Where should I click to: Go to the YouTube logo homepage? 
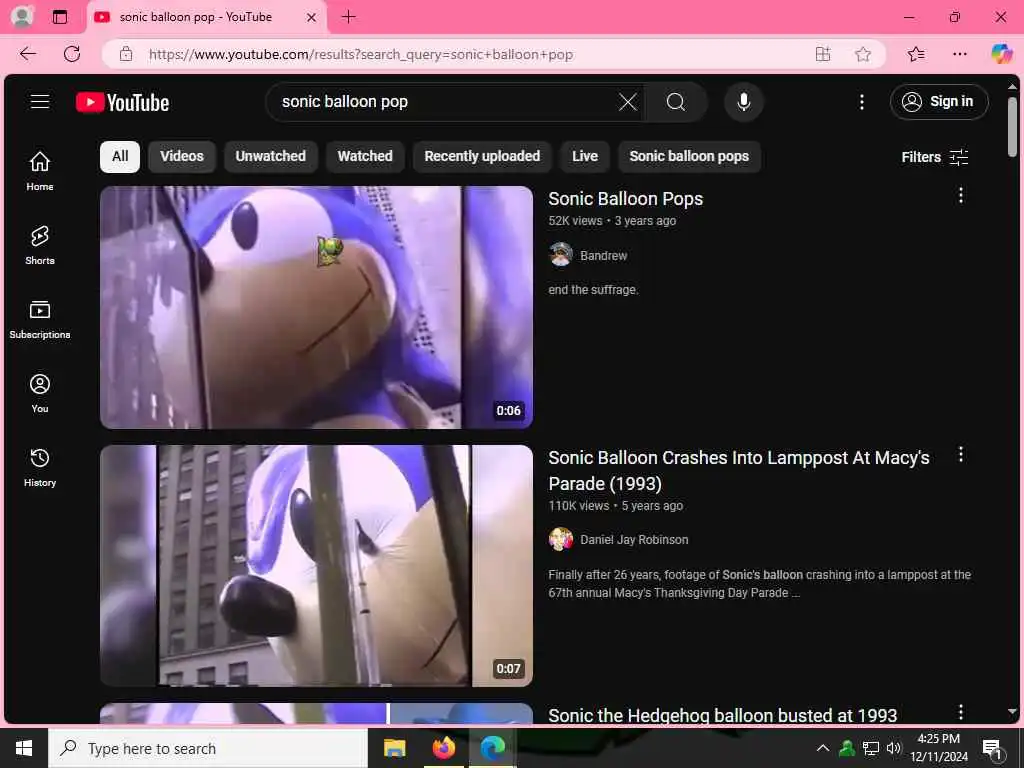pos(123,103)
